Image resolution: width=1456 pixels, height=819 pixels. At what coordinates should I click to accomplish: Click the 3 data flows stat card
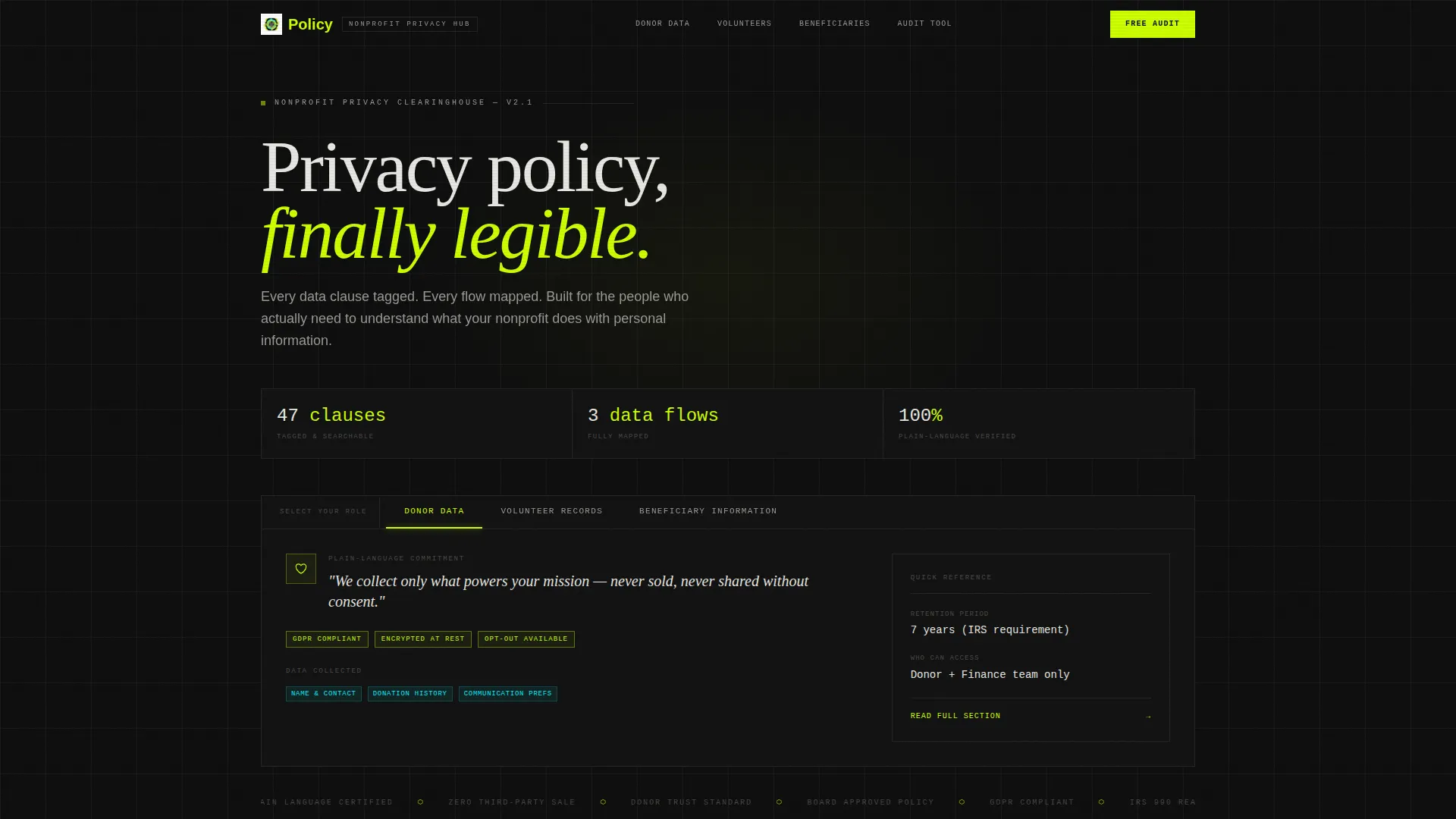click(727, 424)
